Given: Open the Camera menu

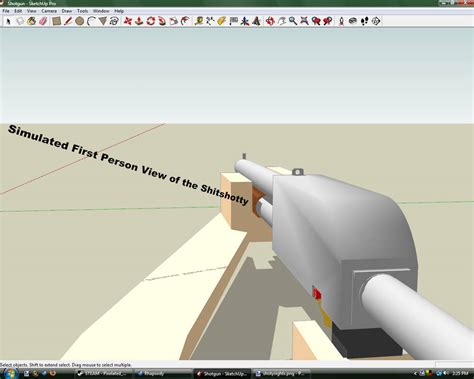Looking at the screenshot, I should click(x=49, y=11).
